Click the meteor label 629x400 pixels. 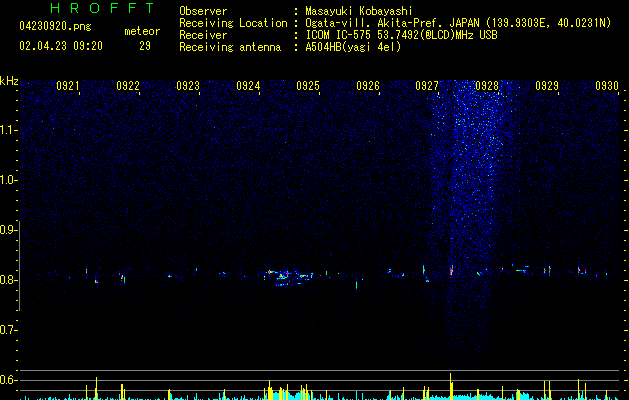(x=142, y=31)
